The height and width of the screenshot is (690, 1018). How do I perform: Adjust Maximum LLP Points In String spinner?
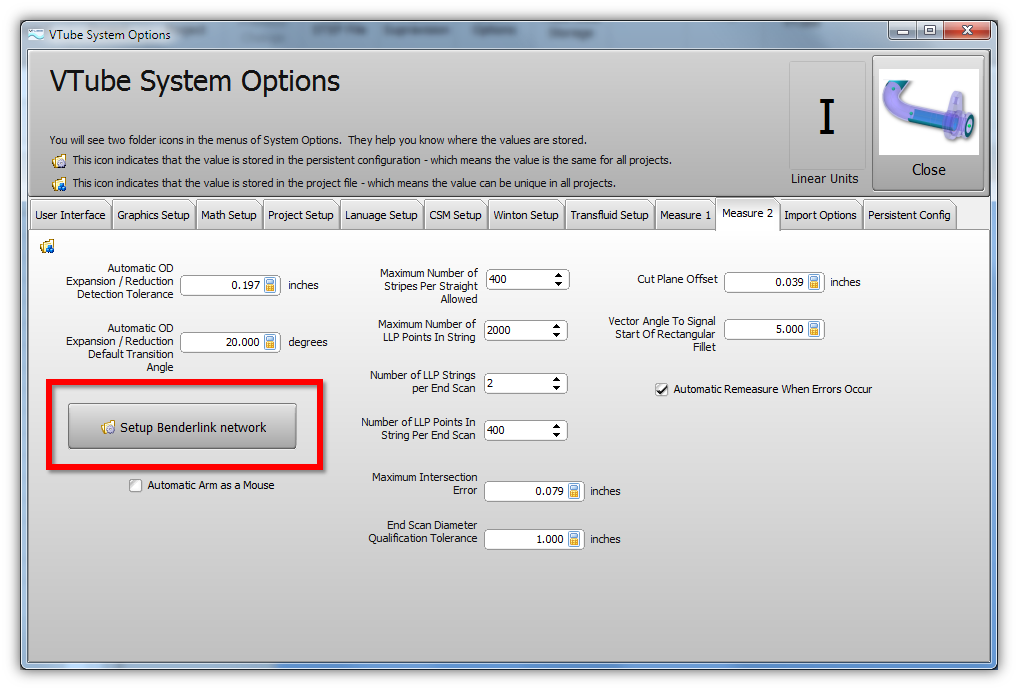tap(558, 330)
